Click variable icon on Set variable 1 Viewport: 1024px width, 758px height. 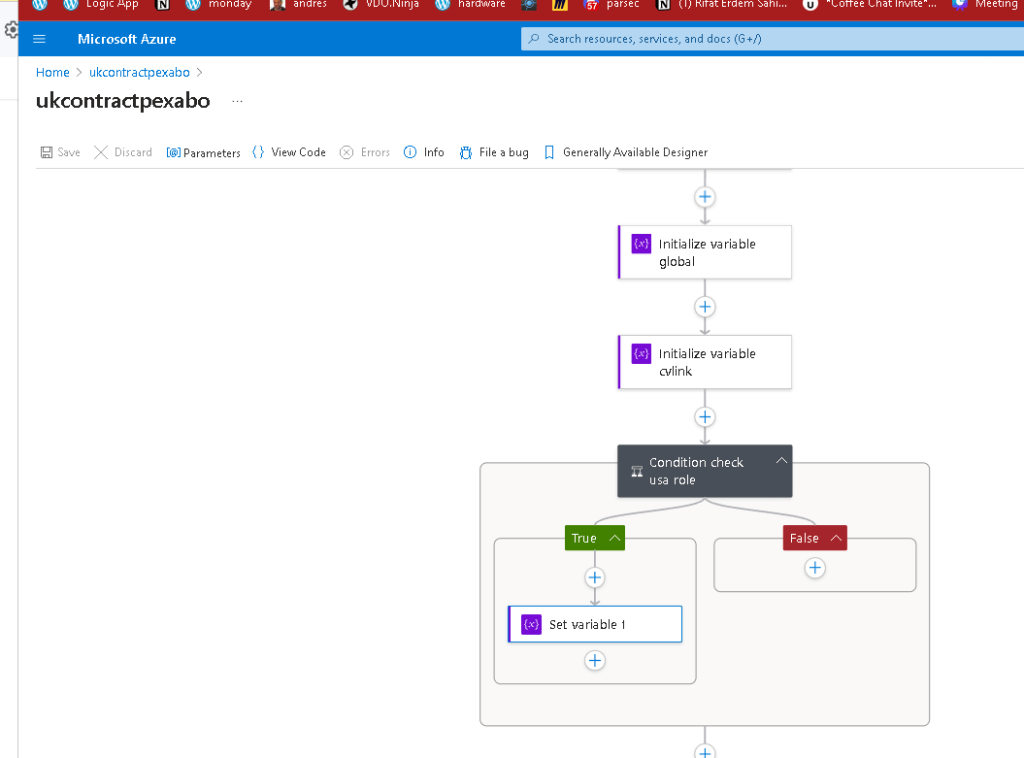pyautogui.click(x=531, y=624)
